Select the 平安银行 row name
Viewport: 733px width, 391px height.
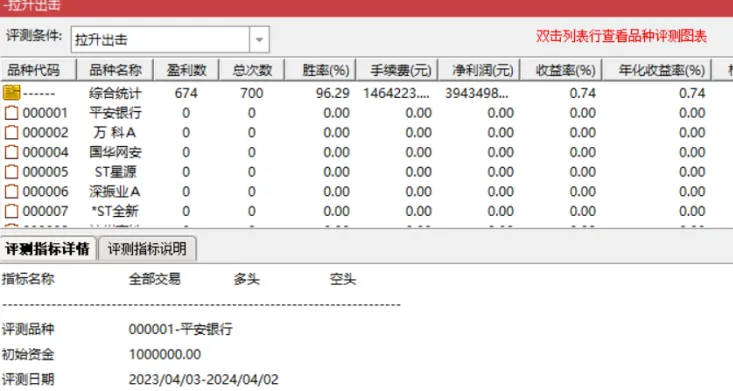coord(115,113)
